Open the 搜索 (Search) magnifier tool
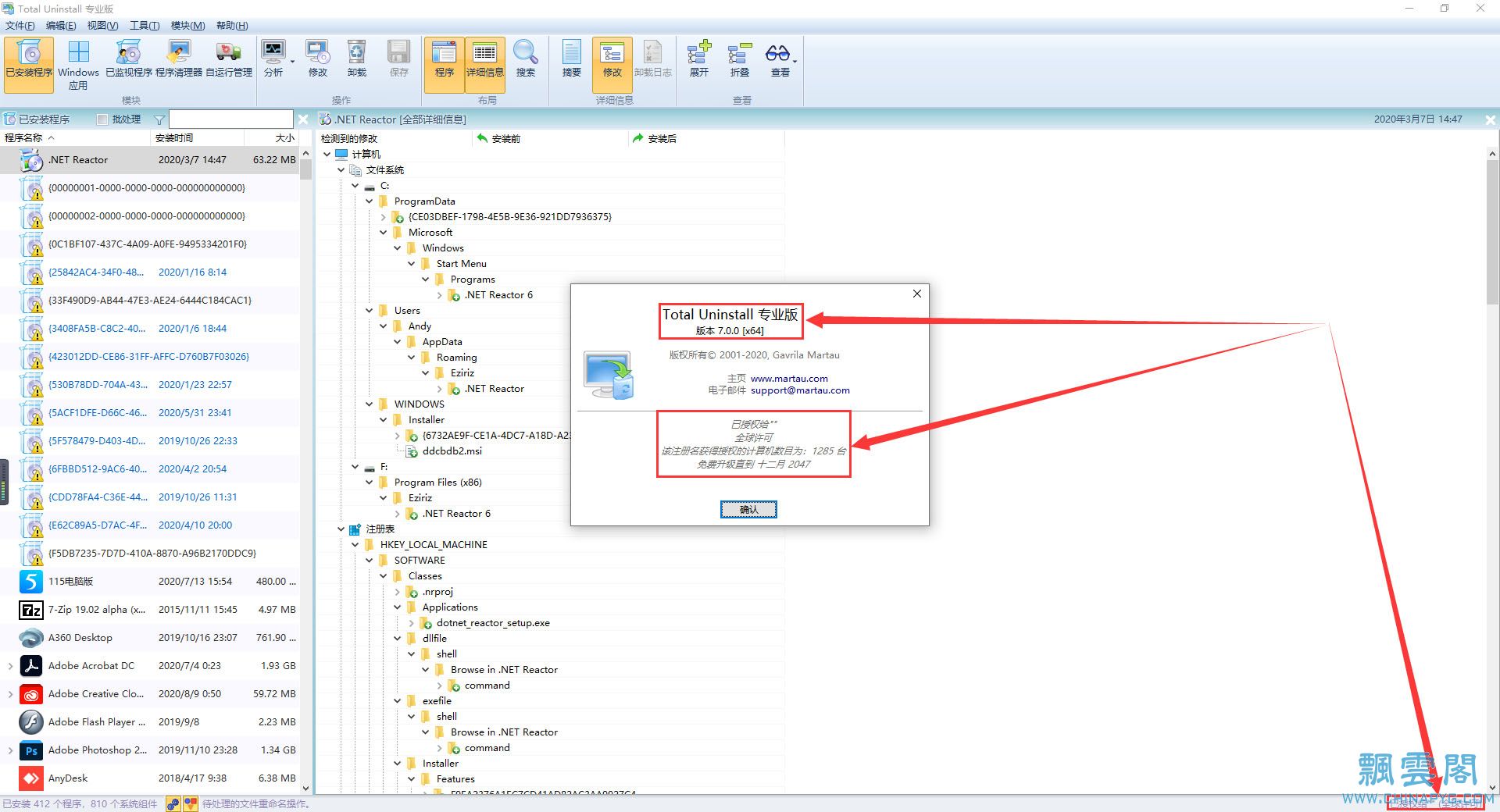Image resolution: width=1500 pixels, height=812 pixels. [x=526, y=59]
